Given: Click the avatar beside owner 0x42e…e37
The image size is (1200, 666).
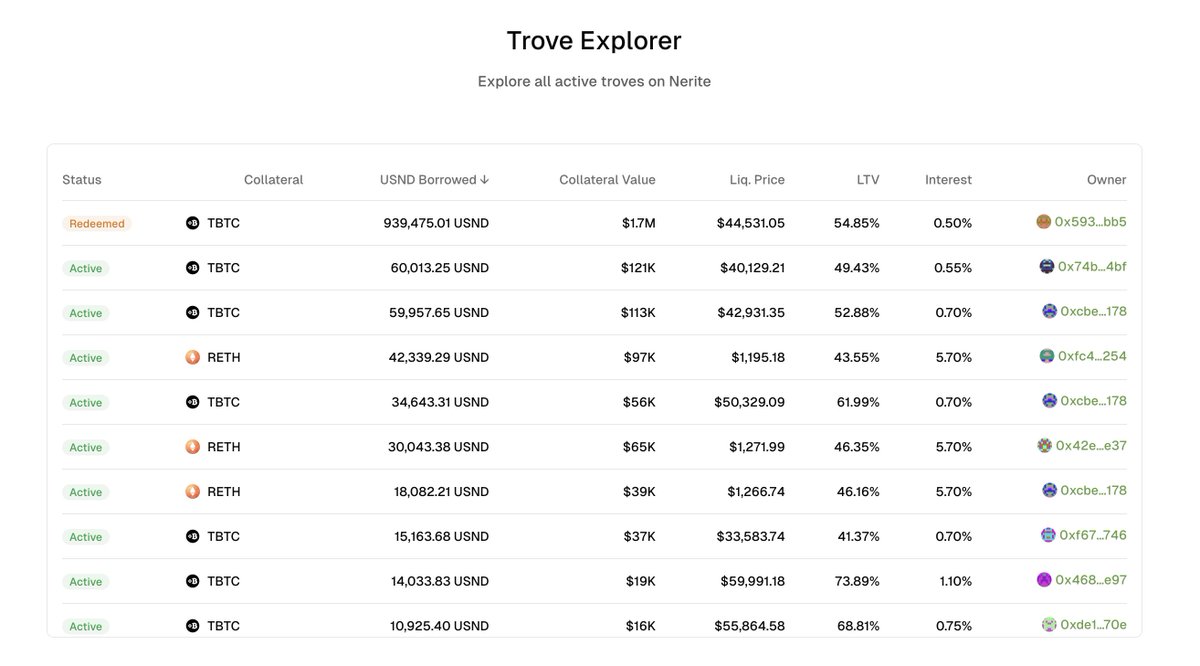Looking at the screenshot, I should 1045,445.
